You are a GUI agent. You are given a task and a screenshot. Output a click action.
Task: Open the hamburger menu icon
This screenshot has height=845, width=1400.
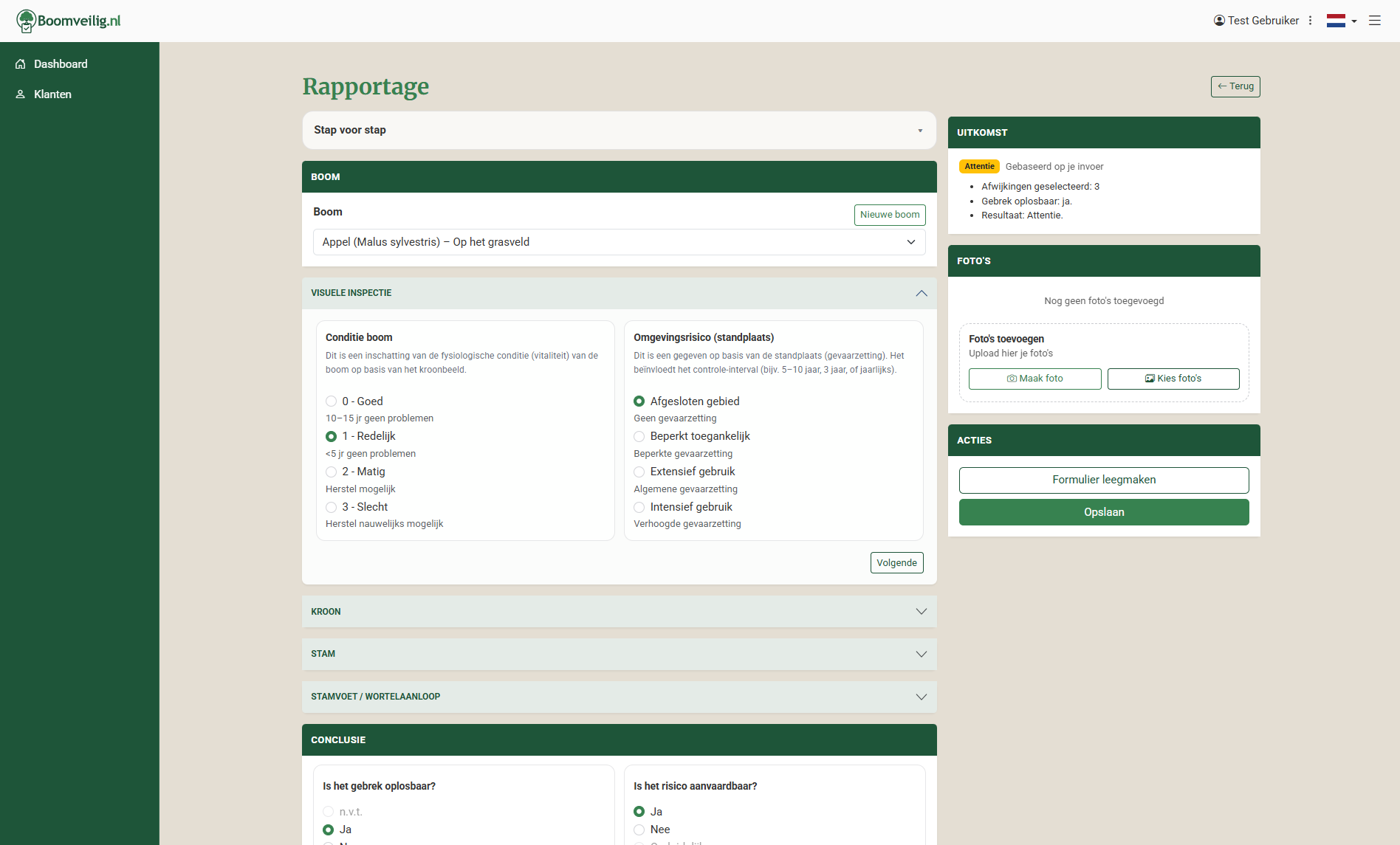(1374, 21)
